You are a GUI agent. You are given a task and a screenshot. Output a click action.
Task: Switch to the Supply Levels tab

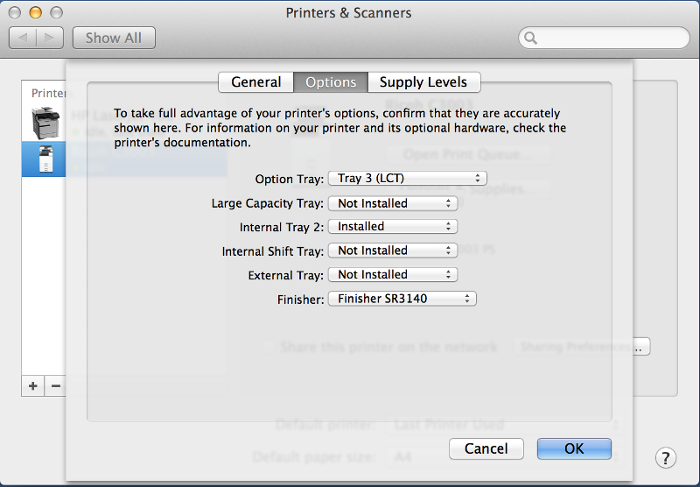click(424, 83)
